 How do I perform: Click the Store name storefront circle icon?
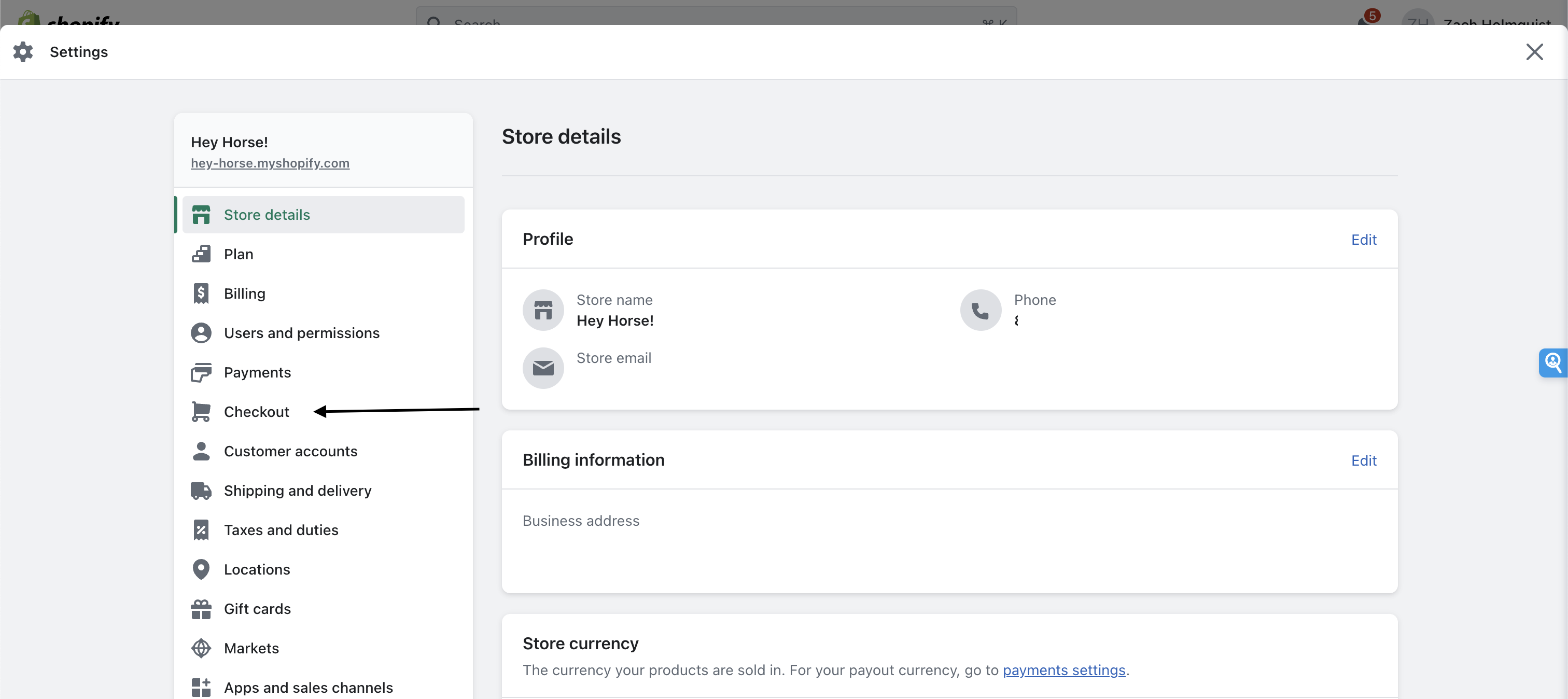point(543,310)
